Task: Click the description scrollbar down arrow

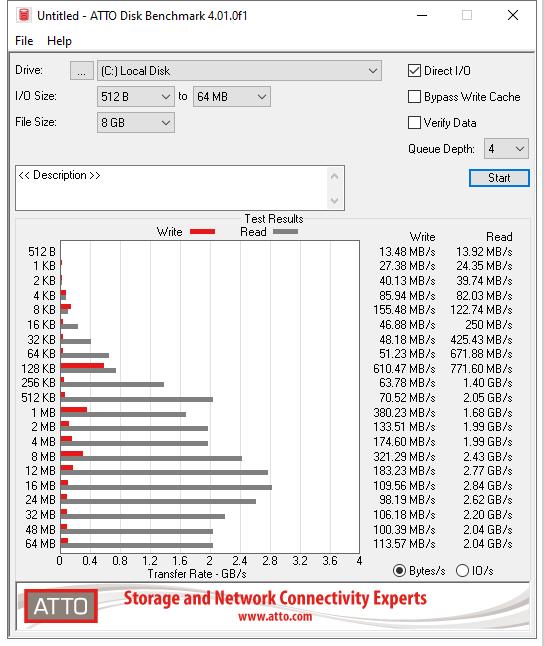Action: 335,200
